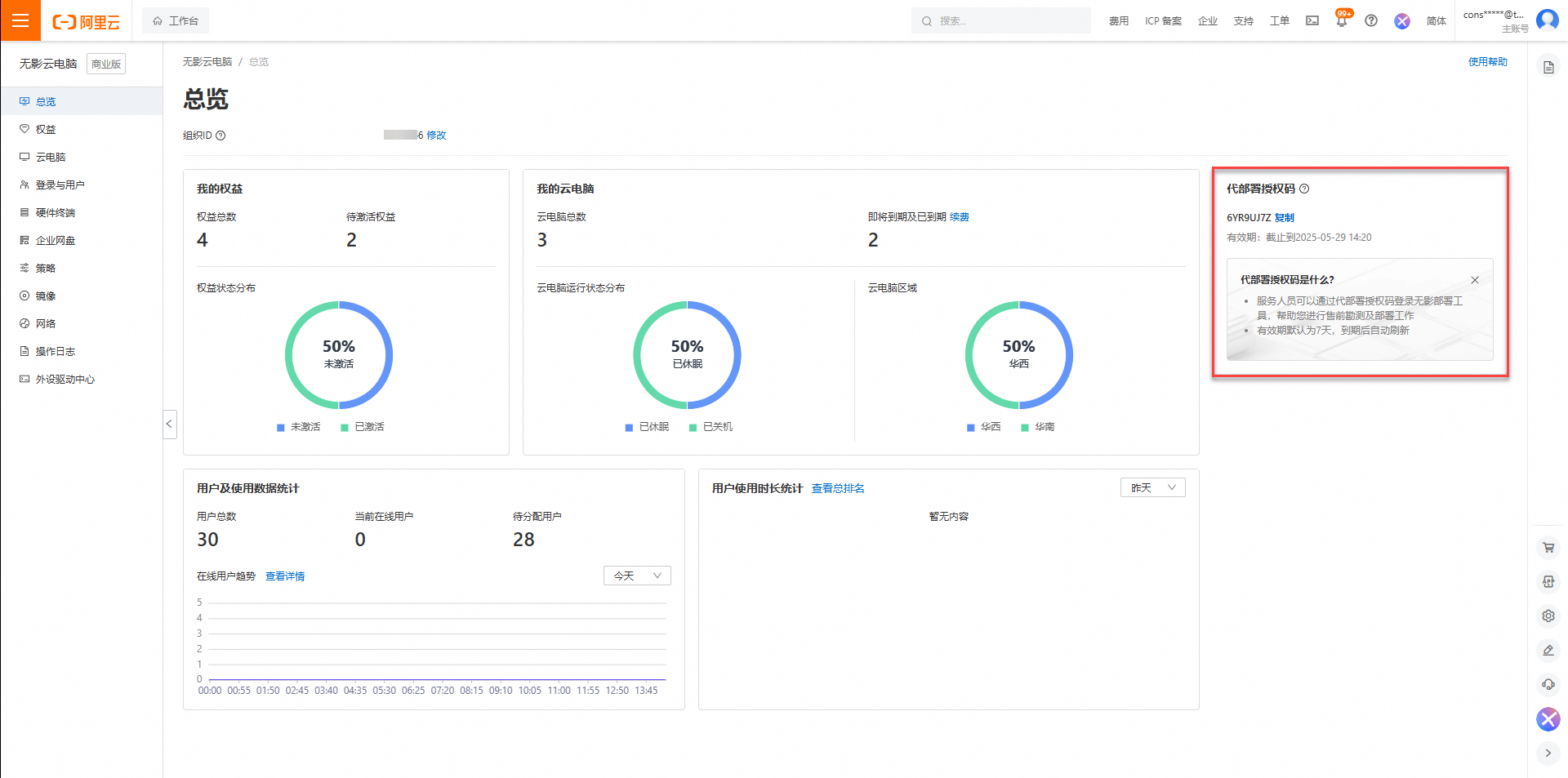Toggle the 已激活 legend swatch

[x=345, y=428]
